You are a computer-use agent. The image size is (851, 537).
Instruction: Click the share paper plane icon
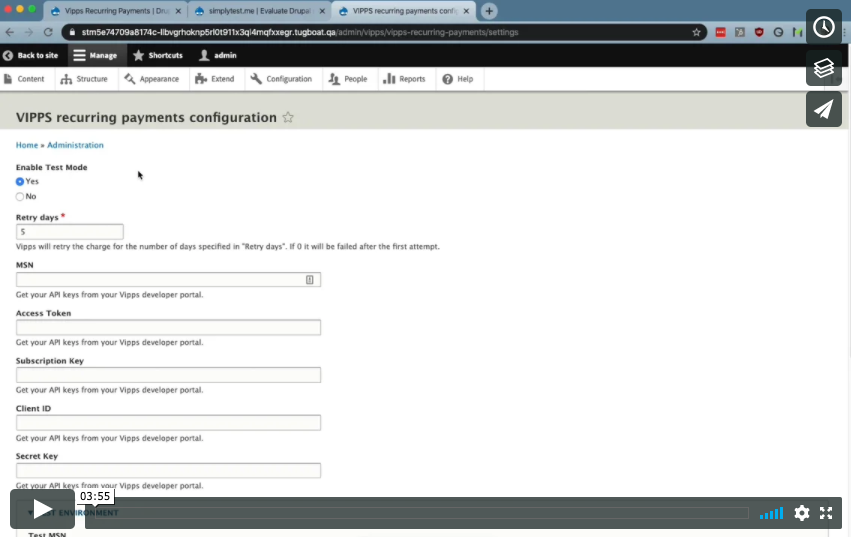tap(824, 109)
